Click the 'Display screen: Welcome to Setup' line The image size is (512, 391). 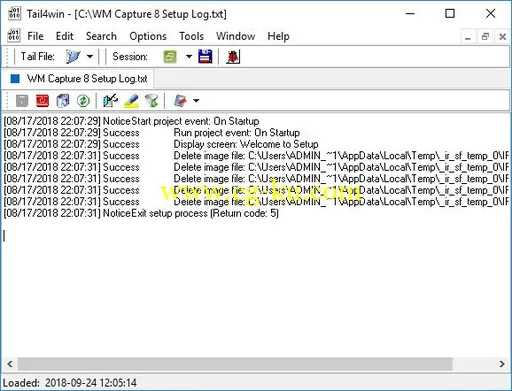click(x=161, y=144)
